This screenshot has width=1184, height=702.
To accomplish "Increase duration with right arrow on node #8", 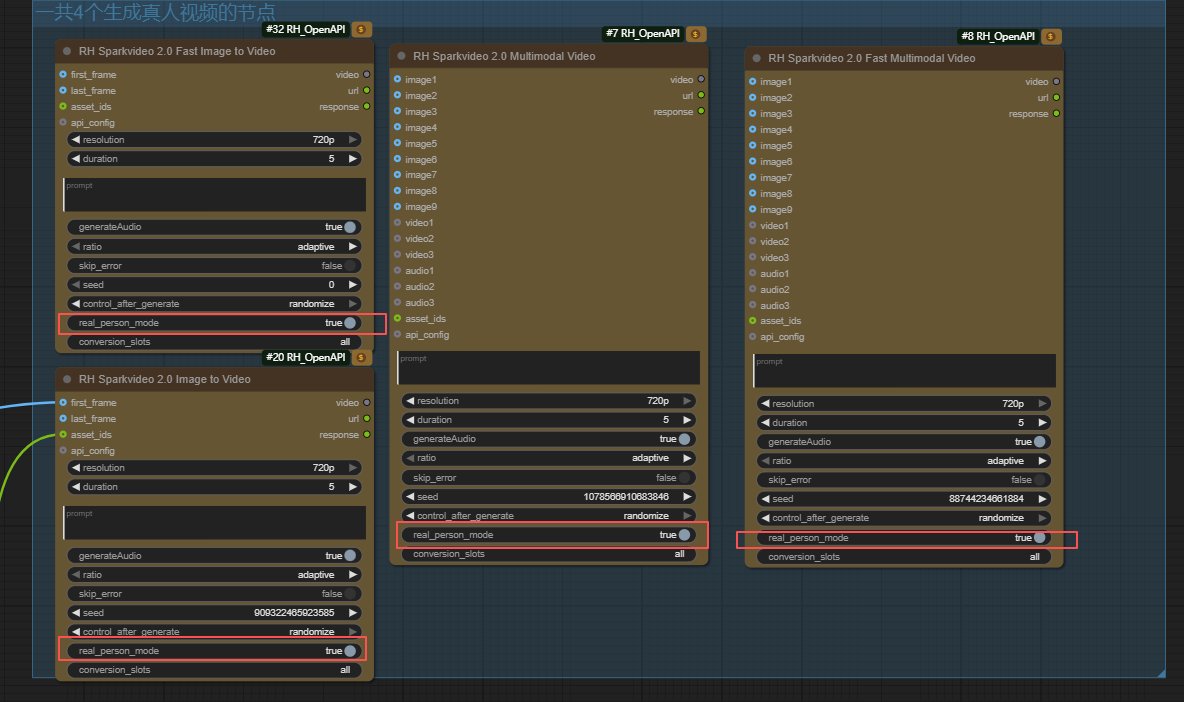I will pyautogui.click(x=1042, y=423).
